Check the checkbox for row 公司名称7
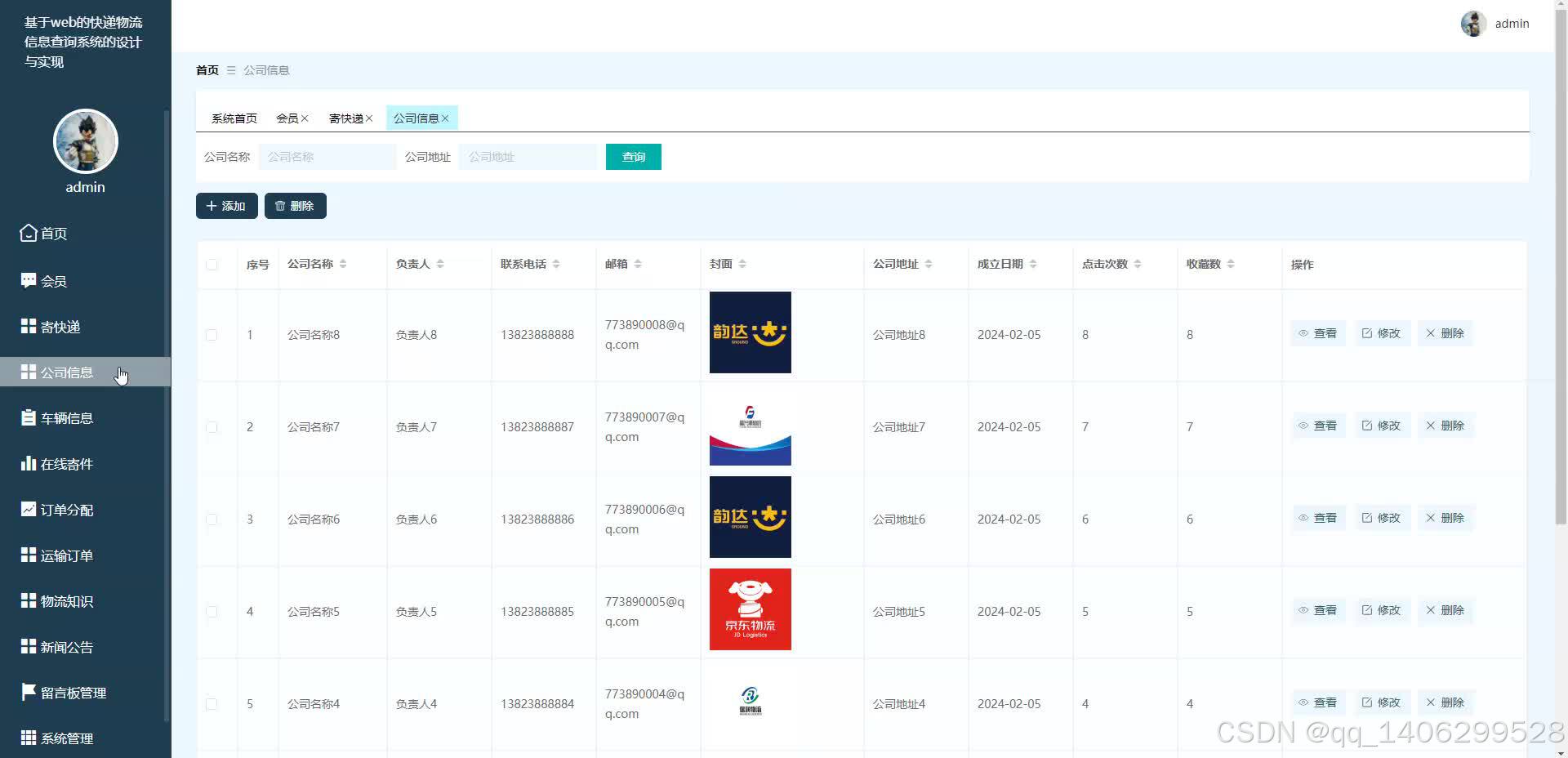Screen dimensions: 1568x758 tap(212, 427)
